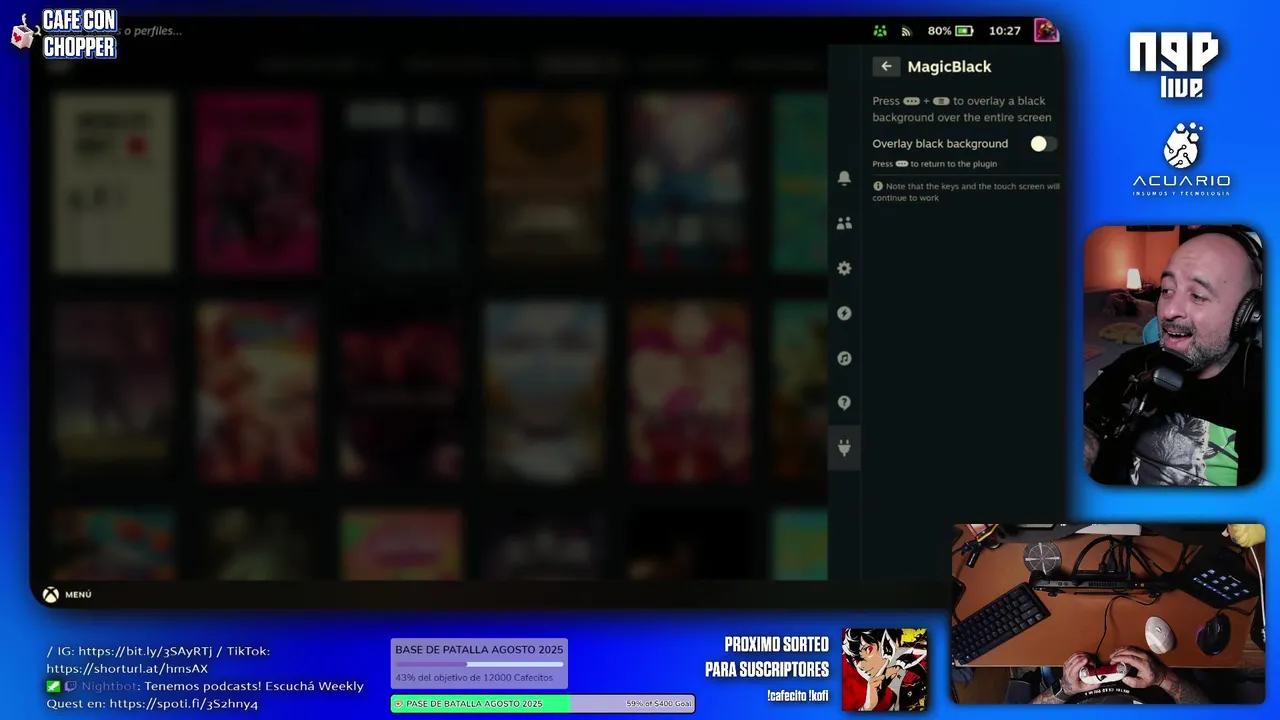Screen dimensions: 1280x720
Task: Click the MENÚ label in footer
Action: pyautogui.click(x=78, y=594)
